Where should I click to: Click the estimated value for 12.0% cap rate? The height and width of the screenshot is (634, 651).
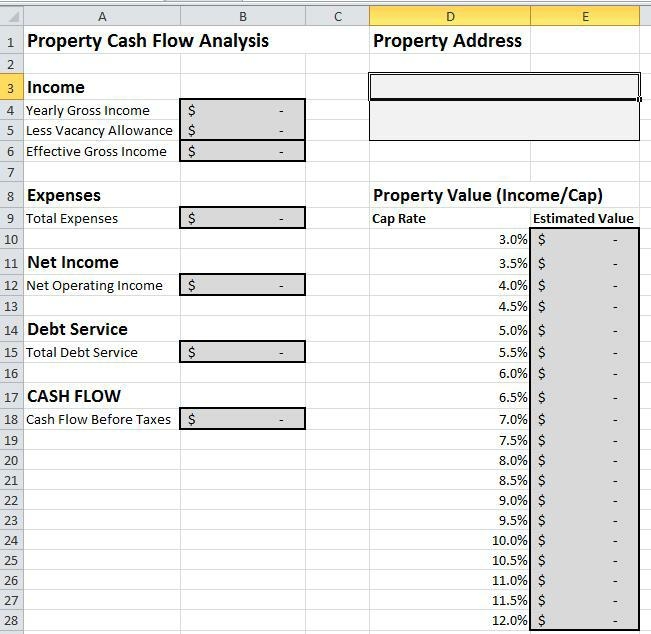point(585,620)
